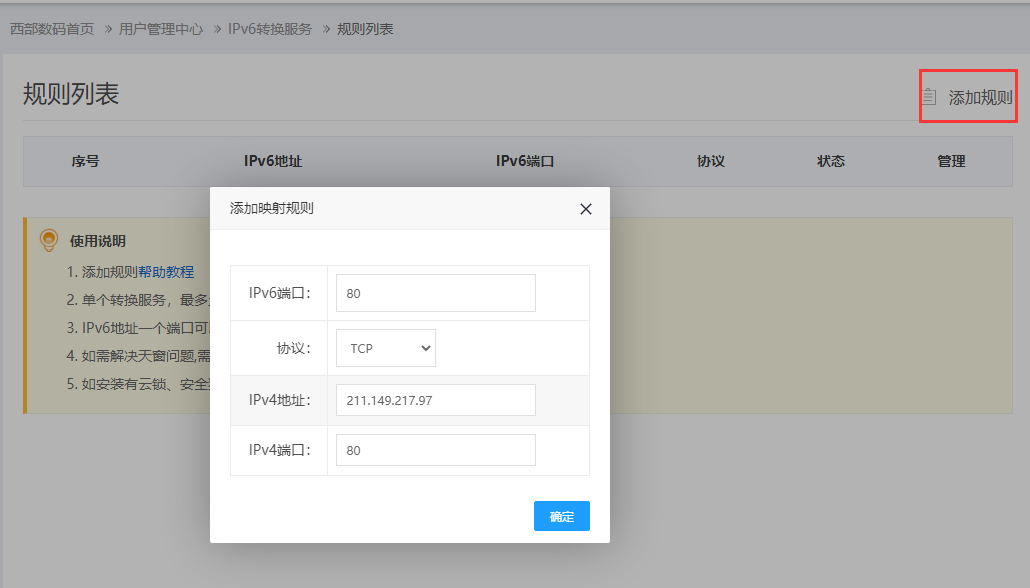Click the 管理 column header

[x=951, y=161]
